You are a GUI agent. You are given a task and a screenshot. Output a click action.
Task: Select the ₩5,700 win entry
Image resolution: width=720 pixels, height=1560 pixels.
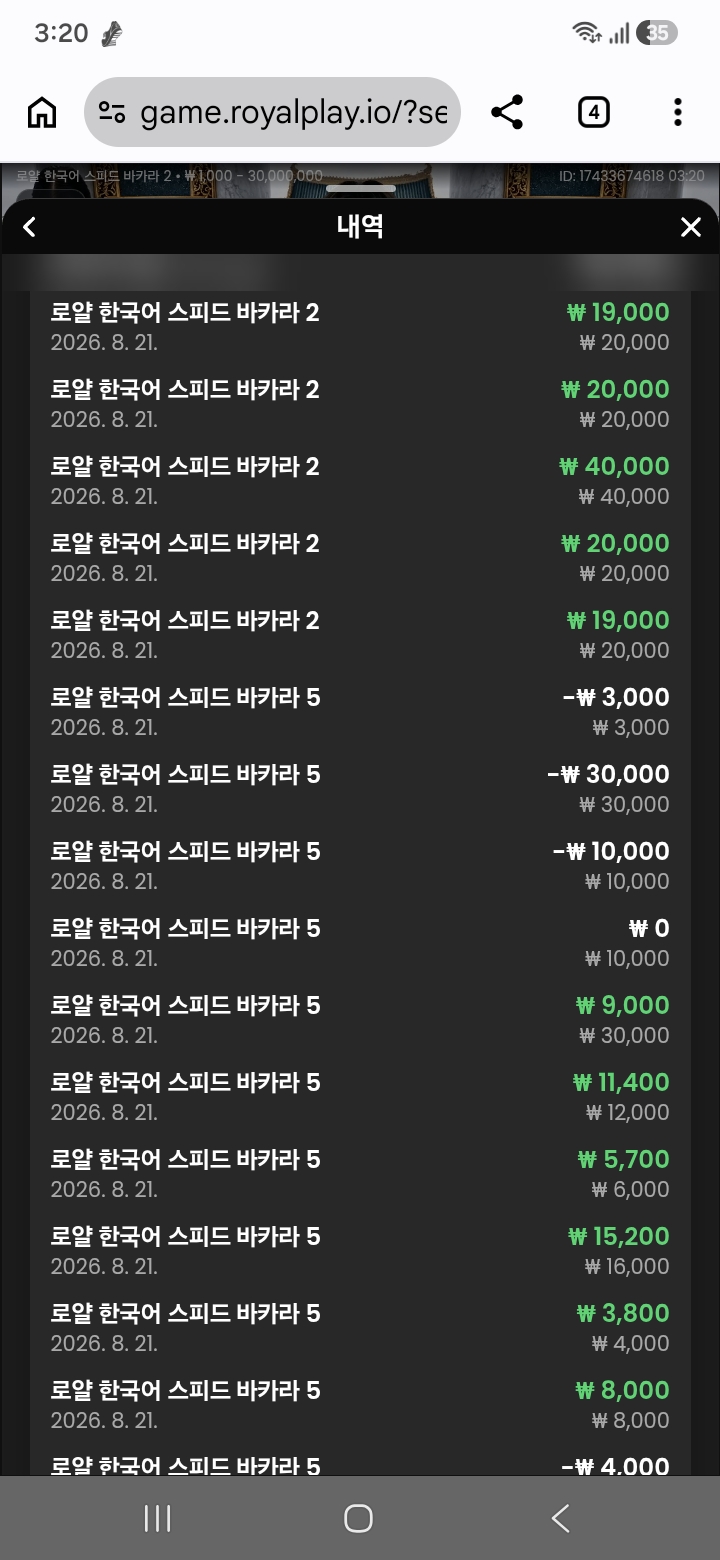(360, 1173)
